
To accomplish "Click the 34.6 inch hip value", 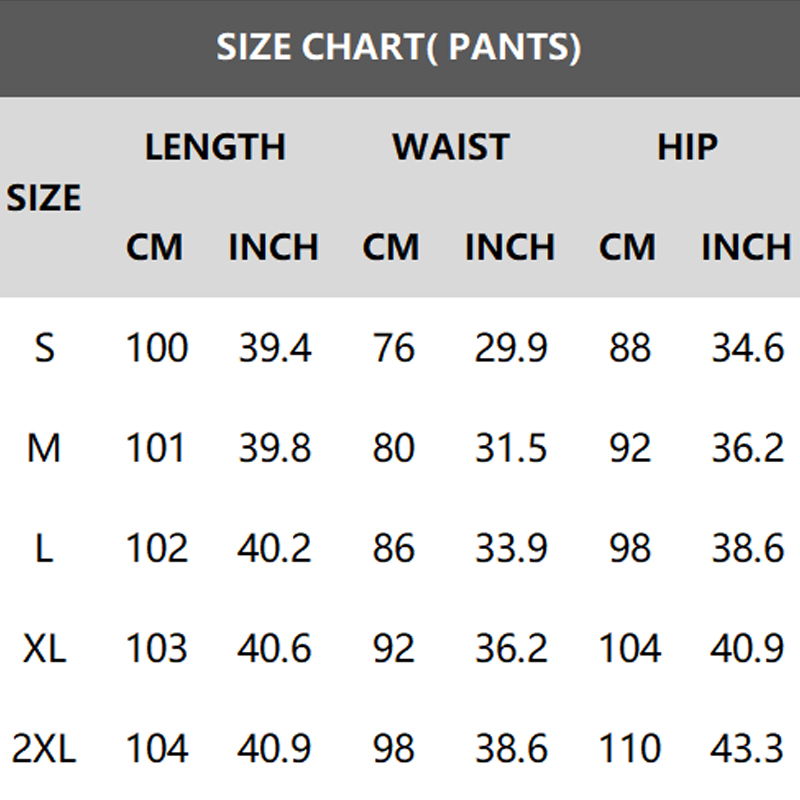I will tap(747, 349).
